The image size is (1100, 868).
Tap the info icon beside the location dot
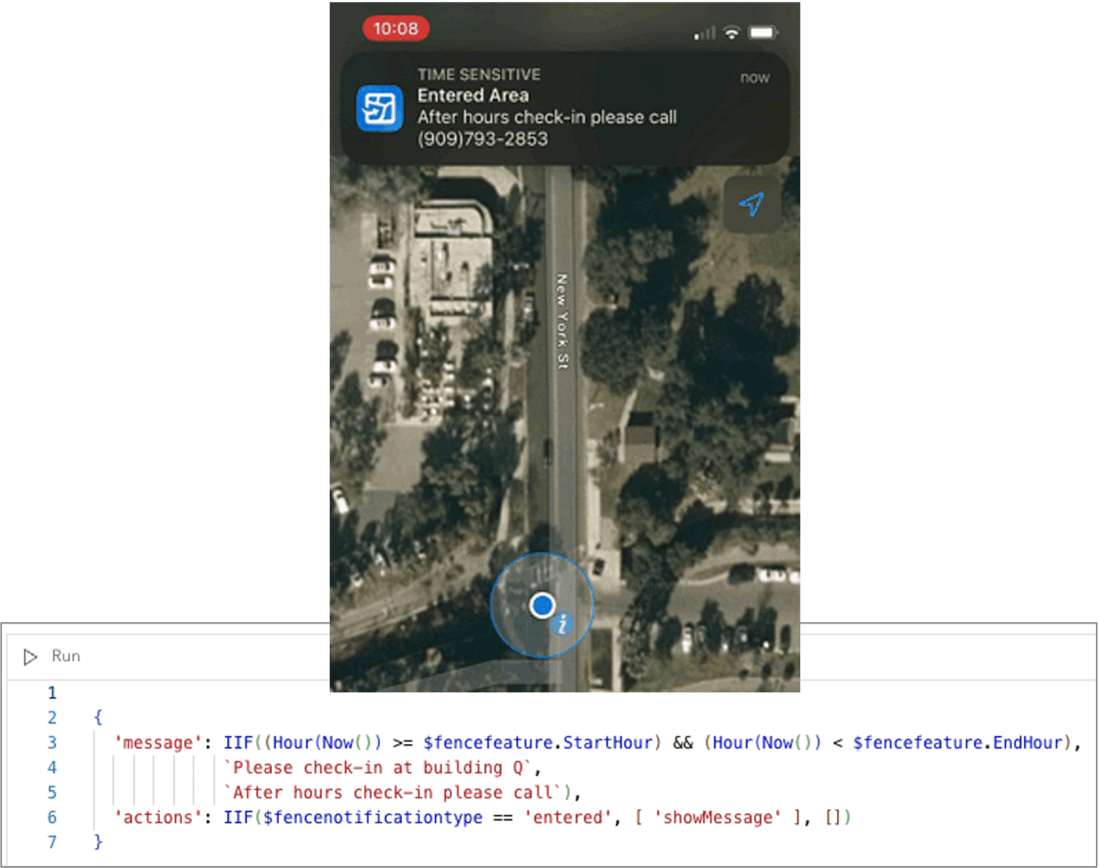coord(563,625)
